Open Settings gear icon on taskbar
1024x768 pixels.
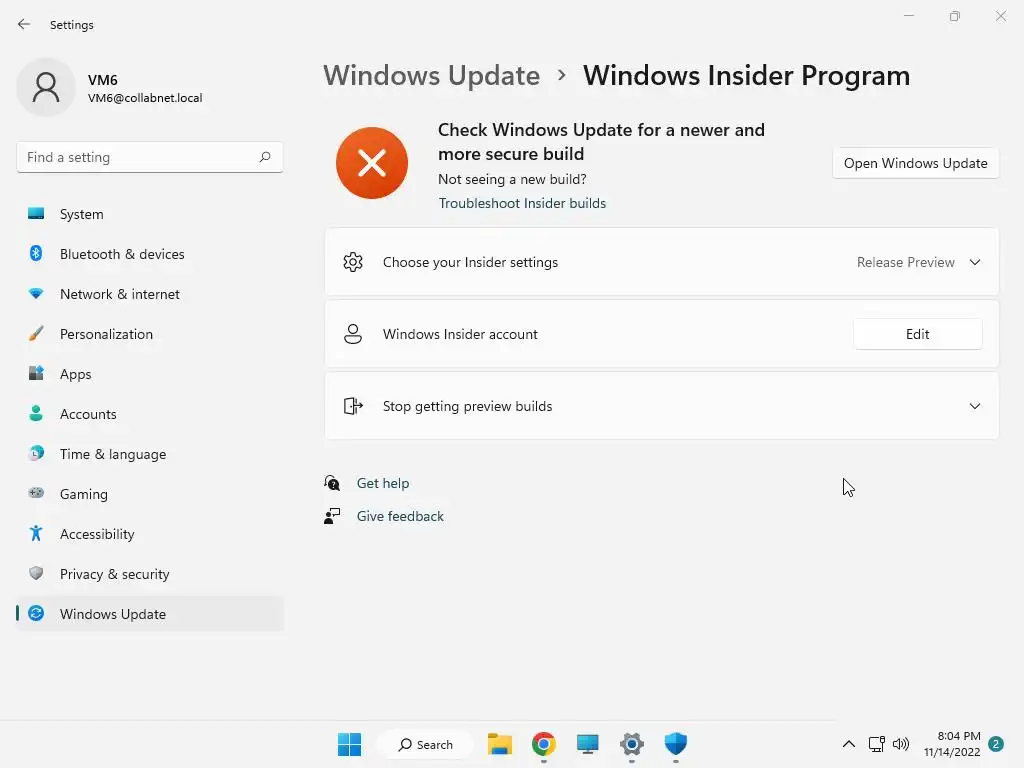click(x=632, y=744)
